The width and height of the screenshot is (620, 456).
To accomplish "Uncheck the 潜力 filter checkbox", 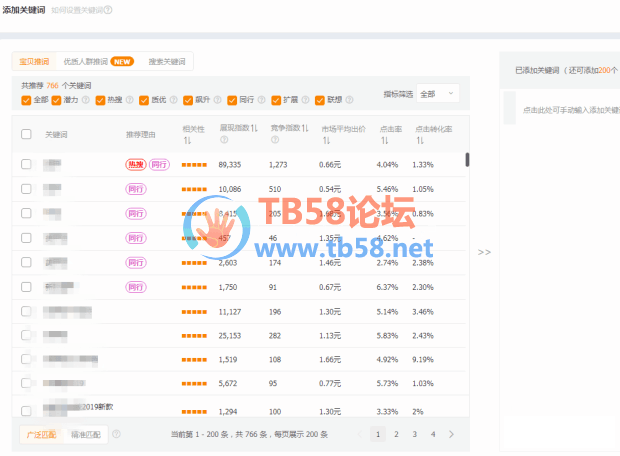I will 56,100.
